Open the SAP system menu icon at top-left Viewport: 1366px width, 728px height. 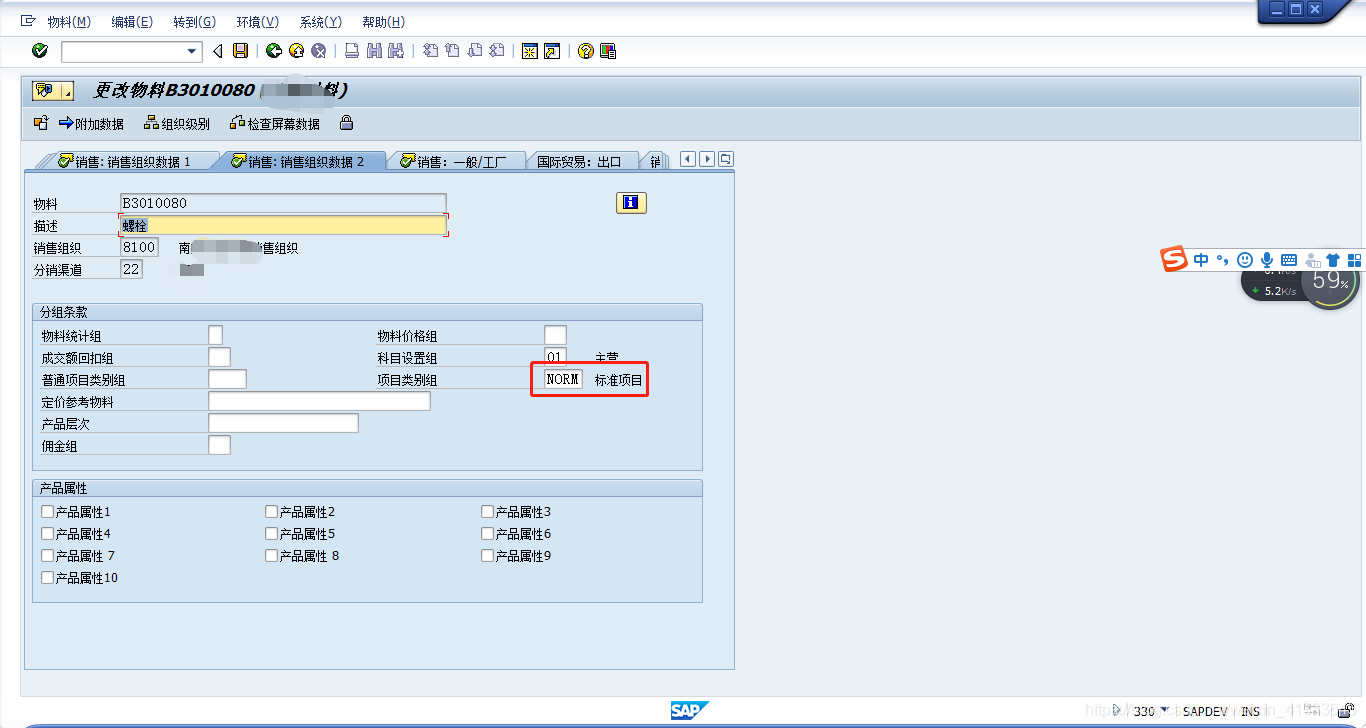28,21
